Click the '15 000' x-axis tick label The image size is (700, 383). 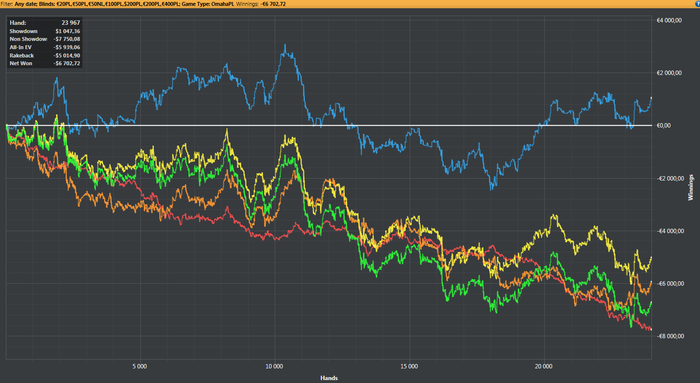pyautogui.click(x=409, y=366)
